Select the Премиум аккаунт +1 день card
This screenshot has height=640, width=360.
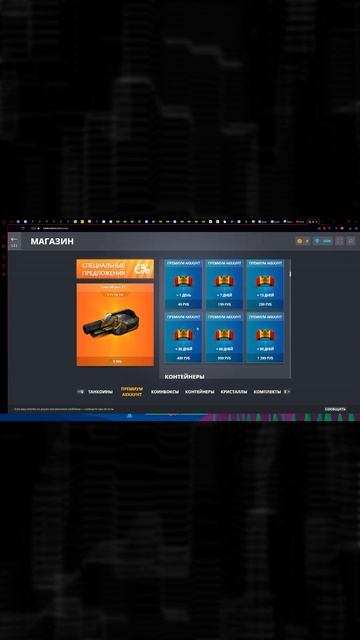(183, 284)
